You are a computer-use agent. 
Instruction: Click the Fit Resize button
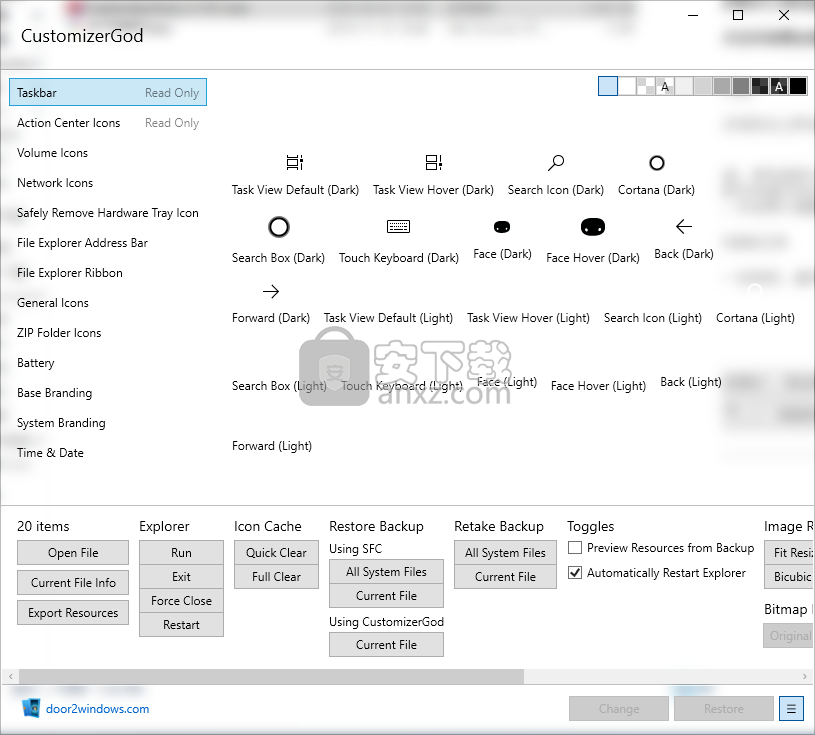tap(790, 553)
